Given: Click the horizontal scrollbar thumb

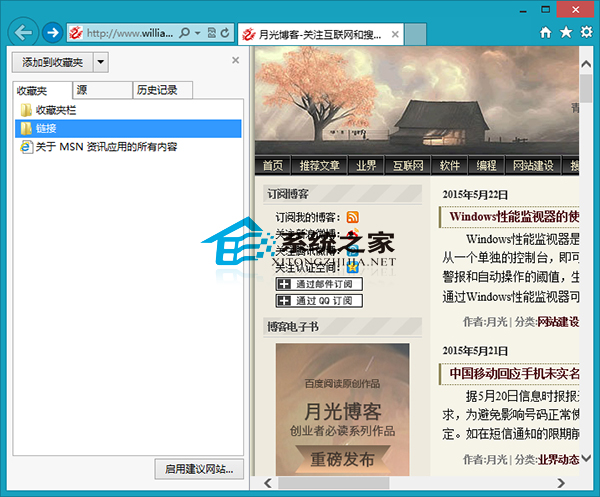Looking at the screenshot, I should pyautogui.click(x=333, y=483).
